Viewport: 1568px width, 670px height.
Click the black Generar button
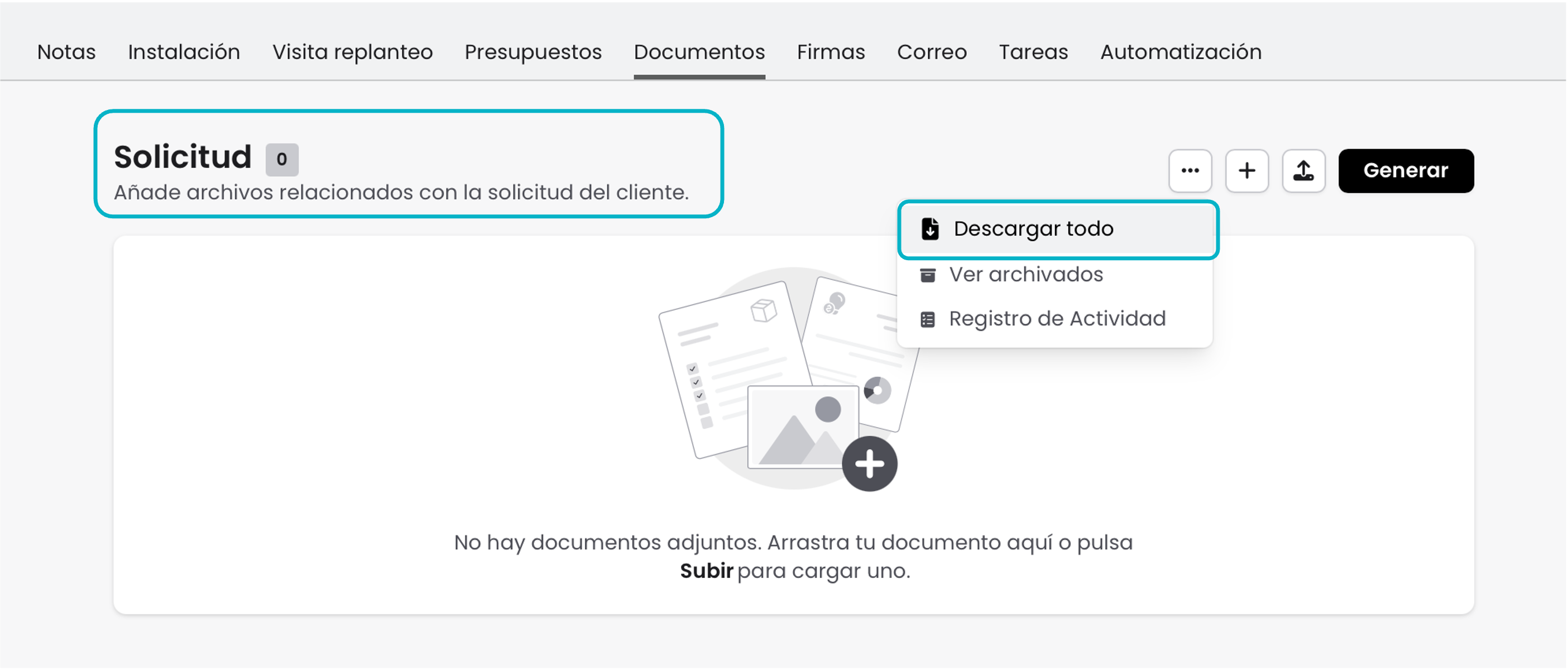(x=1406, y=170)
